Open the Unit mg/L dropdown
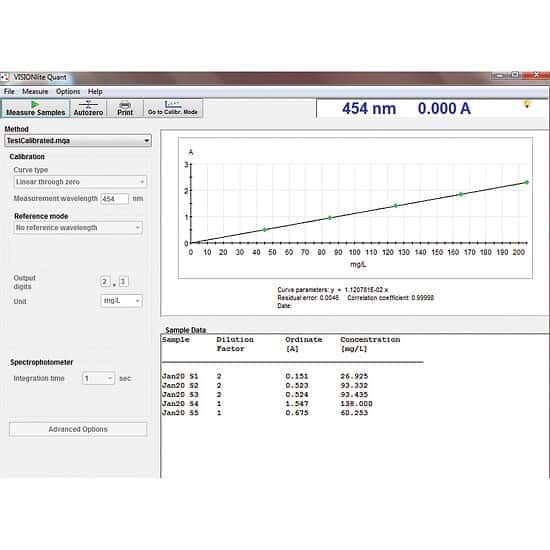Image resolution: width=550 pixels, height=550 pixels. [x=121, y=301]
